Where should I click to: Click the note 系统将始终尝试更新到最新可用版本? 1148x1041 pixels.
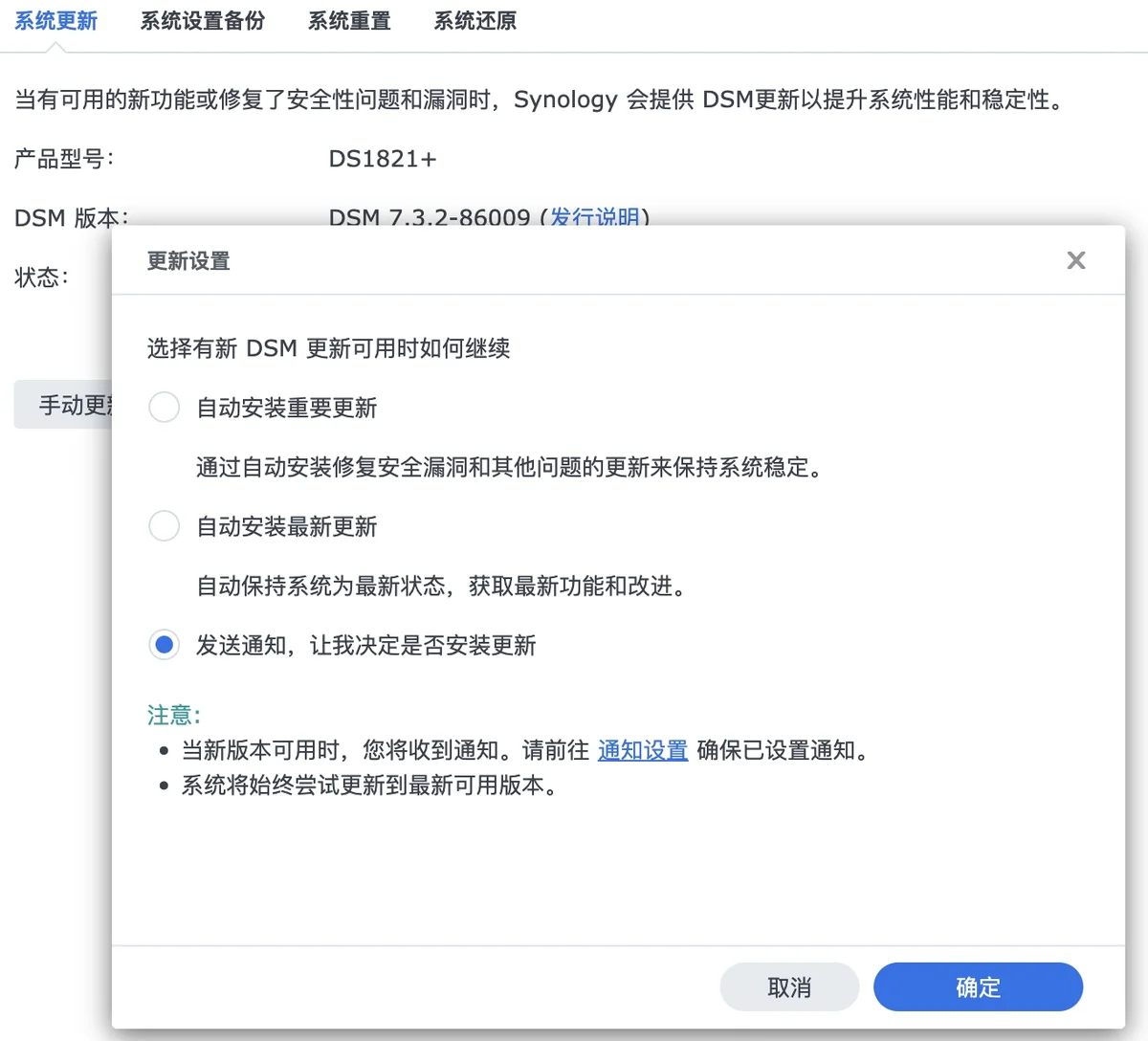click(x=369, y=786)
